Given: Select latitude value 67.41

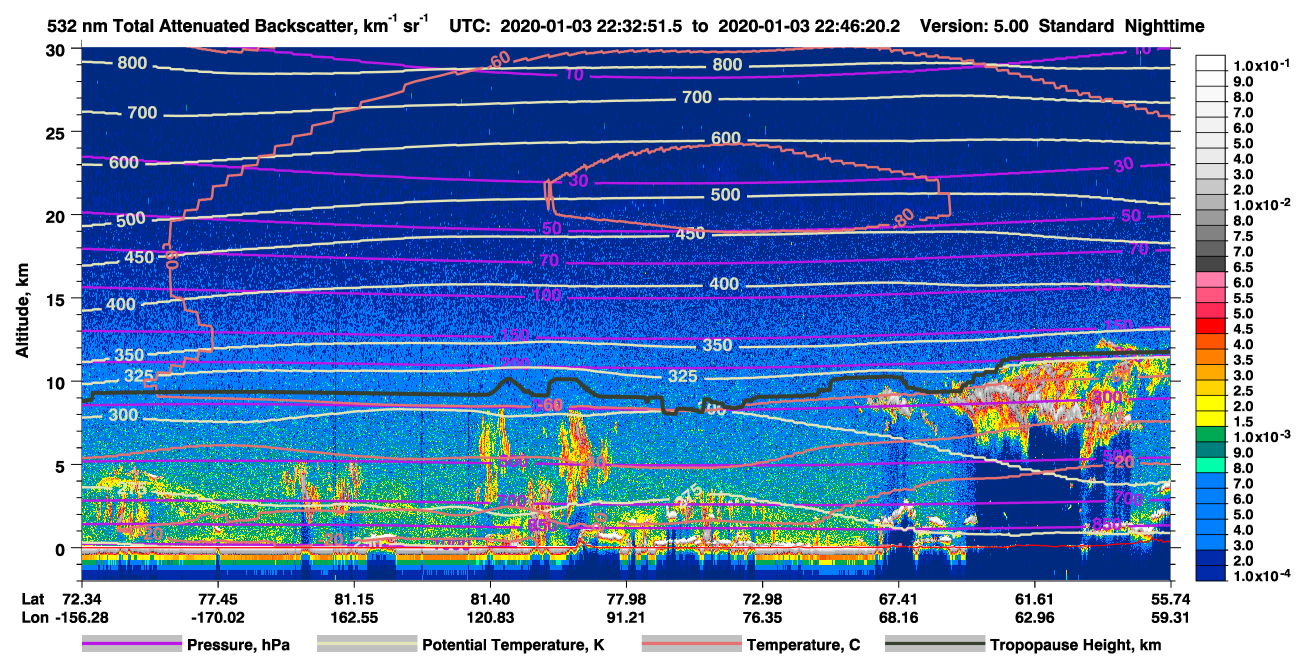Looking at the screenshot, I should click(x=898, y=598).
